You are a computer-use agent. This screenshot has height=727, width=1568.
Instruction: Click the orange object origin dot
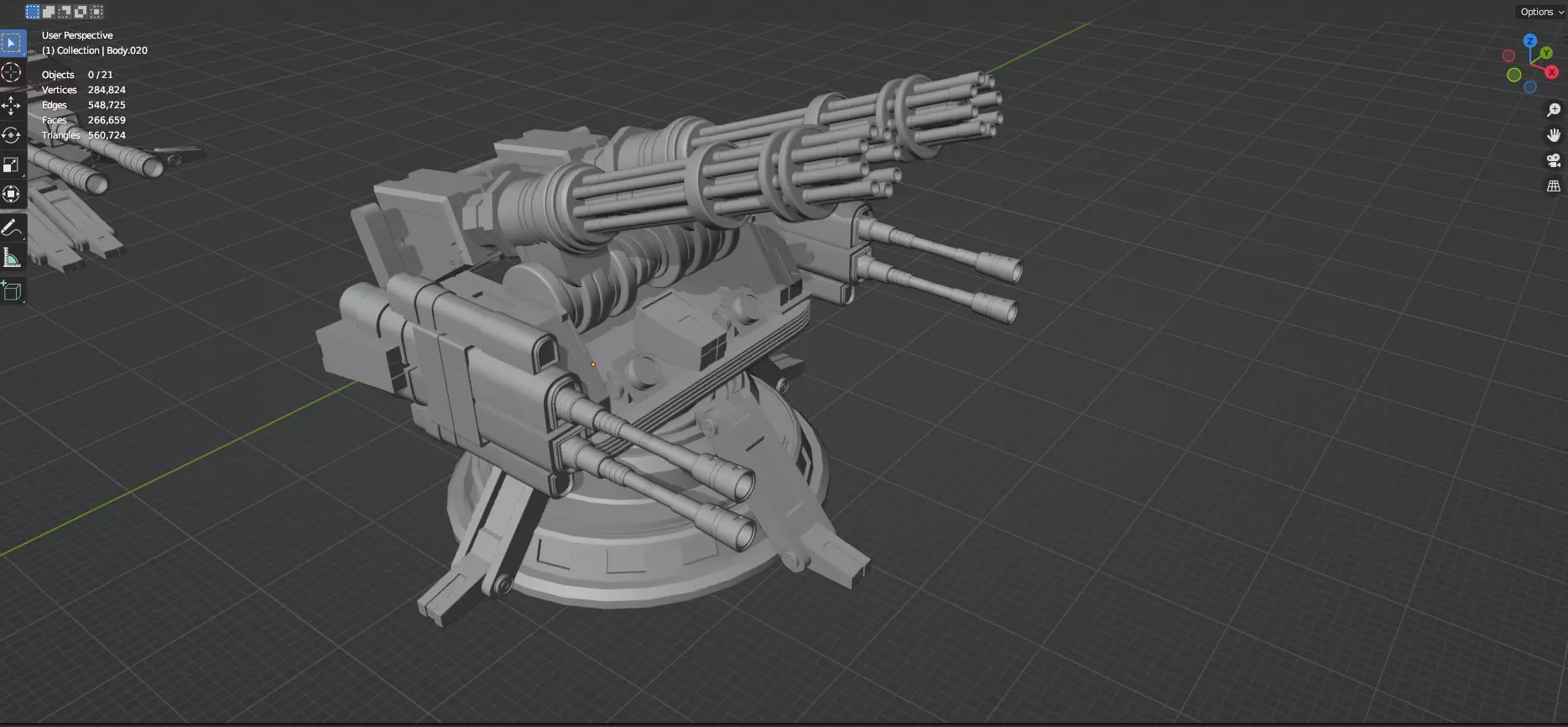click(x=593, y=364)
